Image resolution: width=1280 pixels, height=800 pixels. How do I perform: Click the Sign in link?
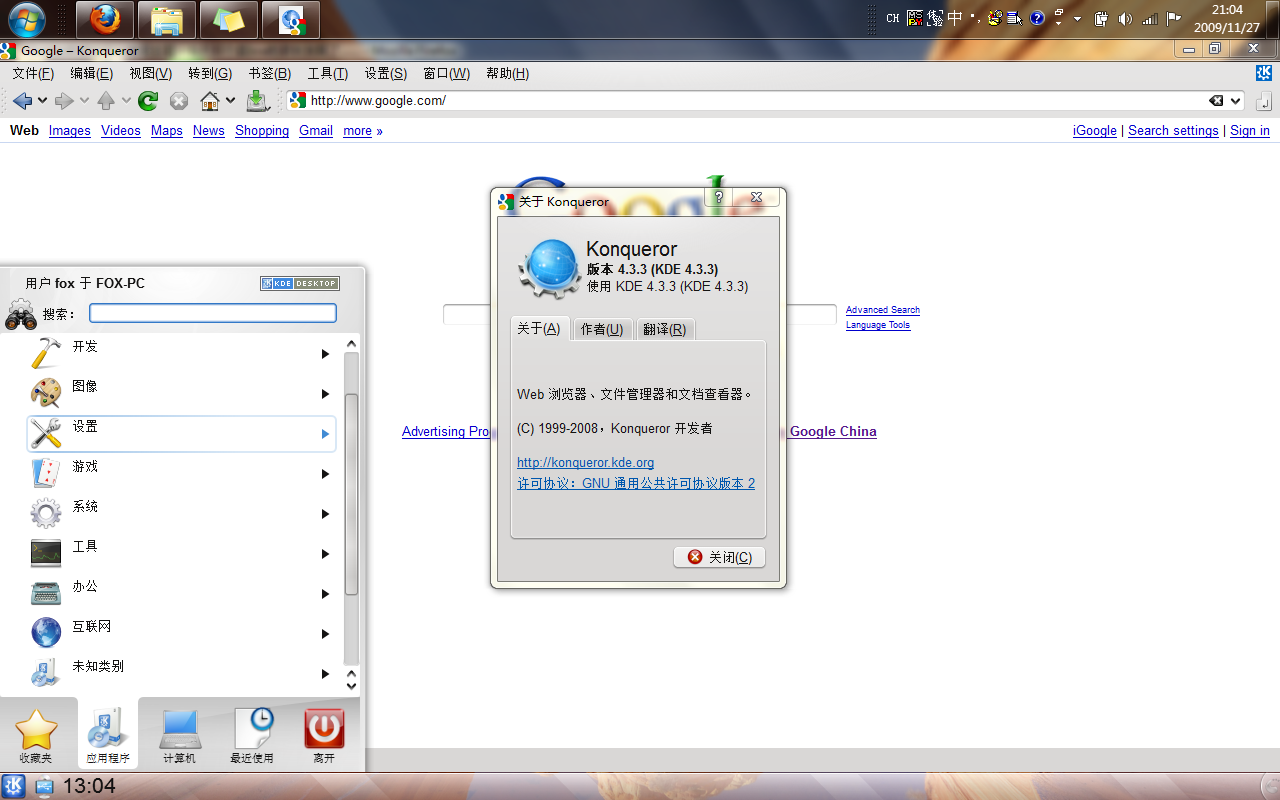coord(1250,131)
